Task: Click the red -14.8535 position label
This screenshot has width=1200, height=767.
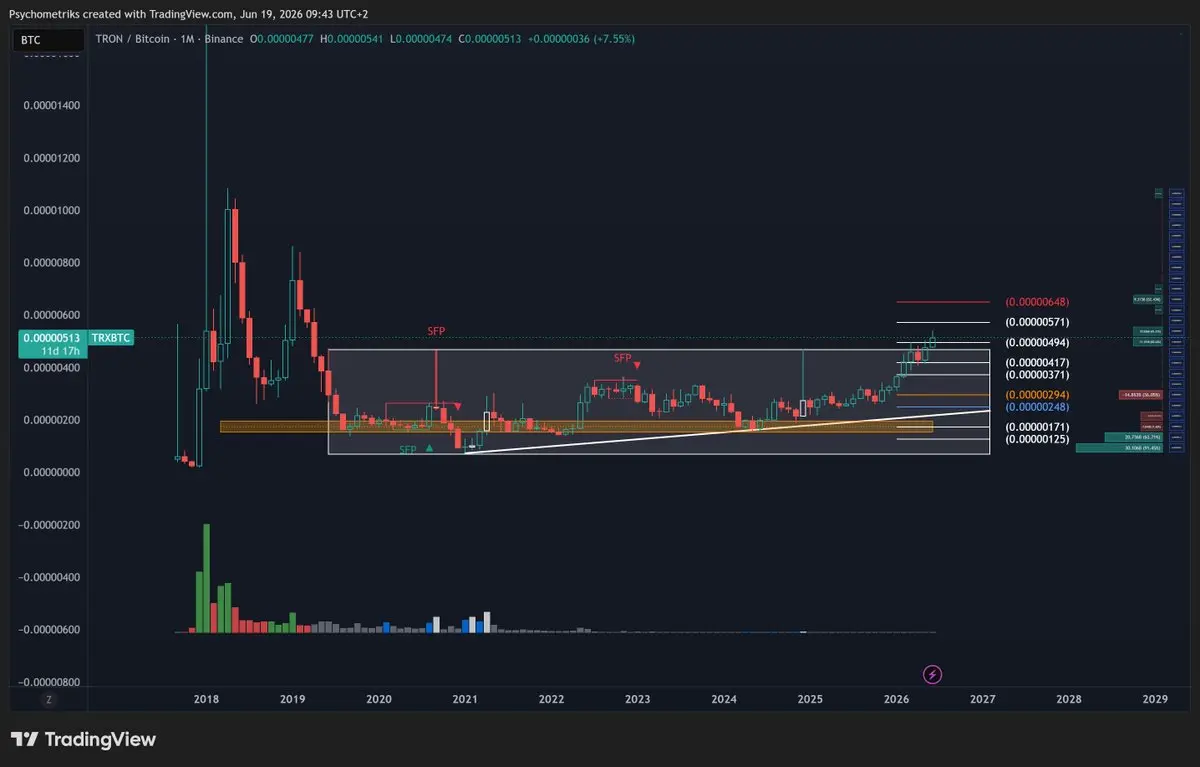Action: (x=1140, y=395)
